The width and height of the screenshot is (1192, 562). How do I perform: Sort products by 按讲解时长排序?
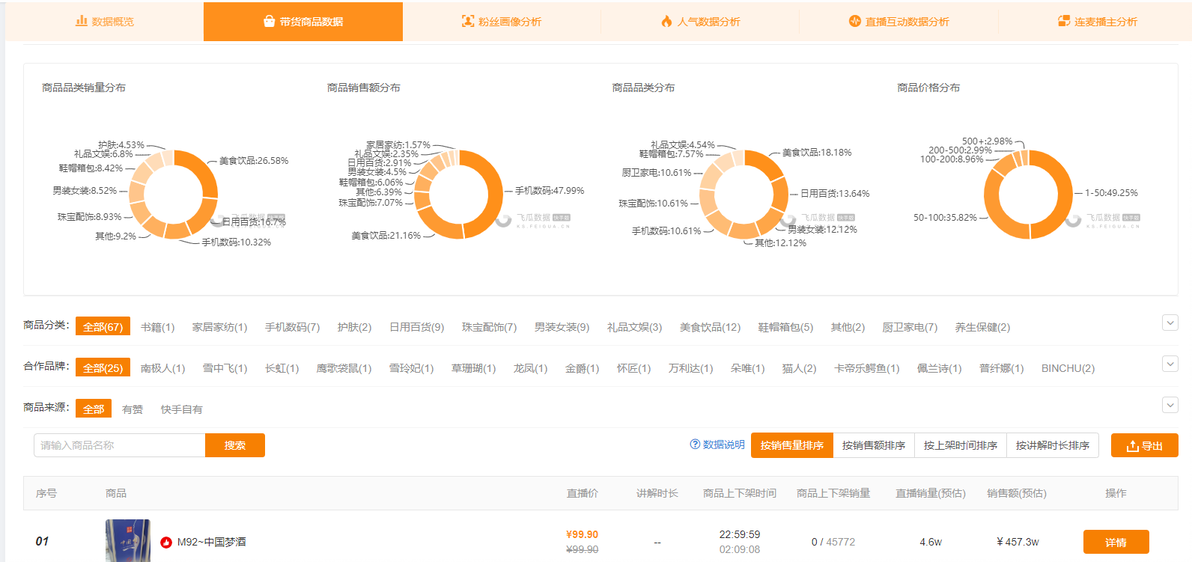pos(1053,446)
